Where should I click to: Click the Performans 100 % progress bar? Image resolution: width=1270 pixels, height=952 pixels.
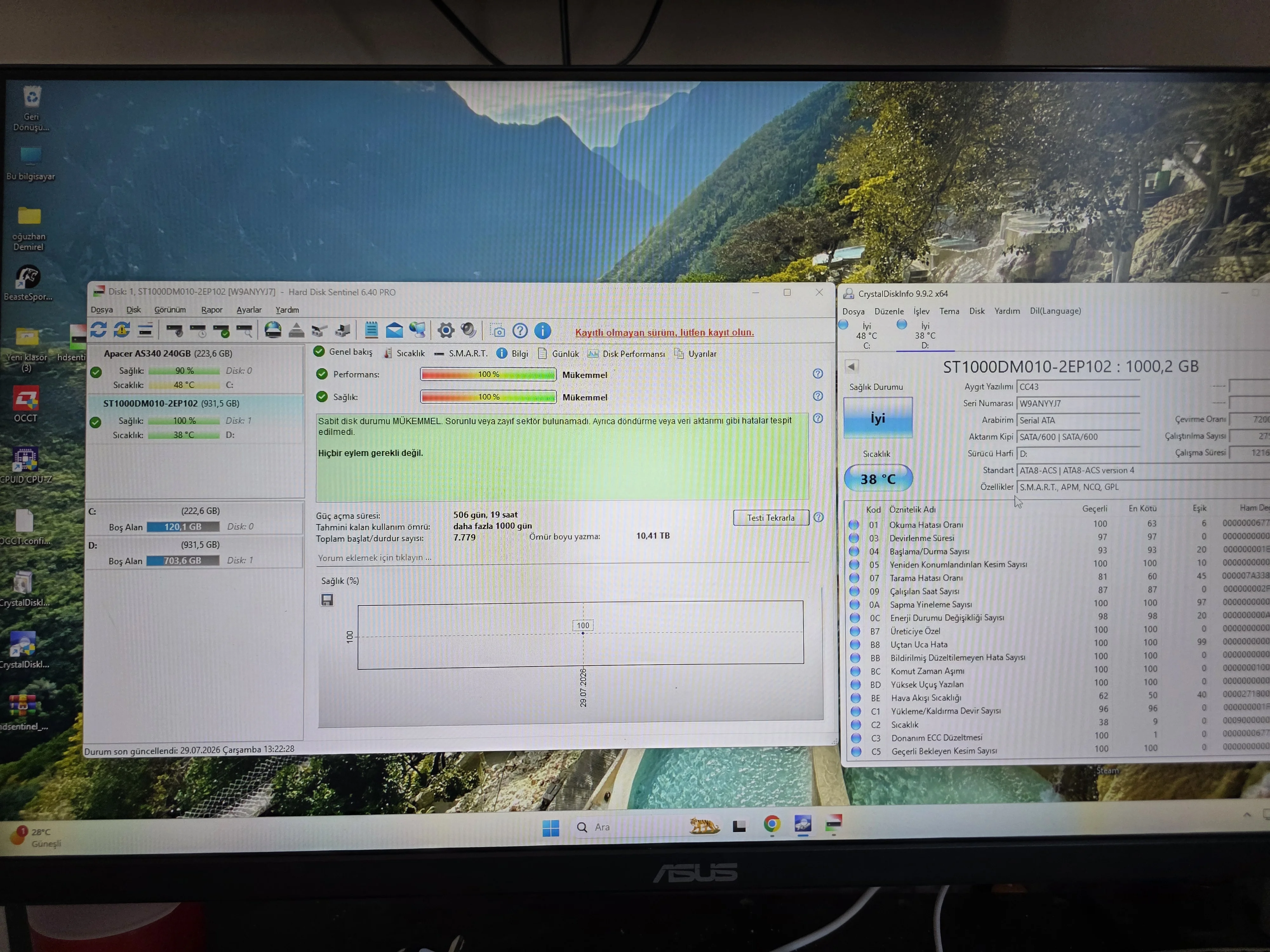click(x=489, y=374)
